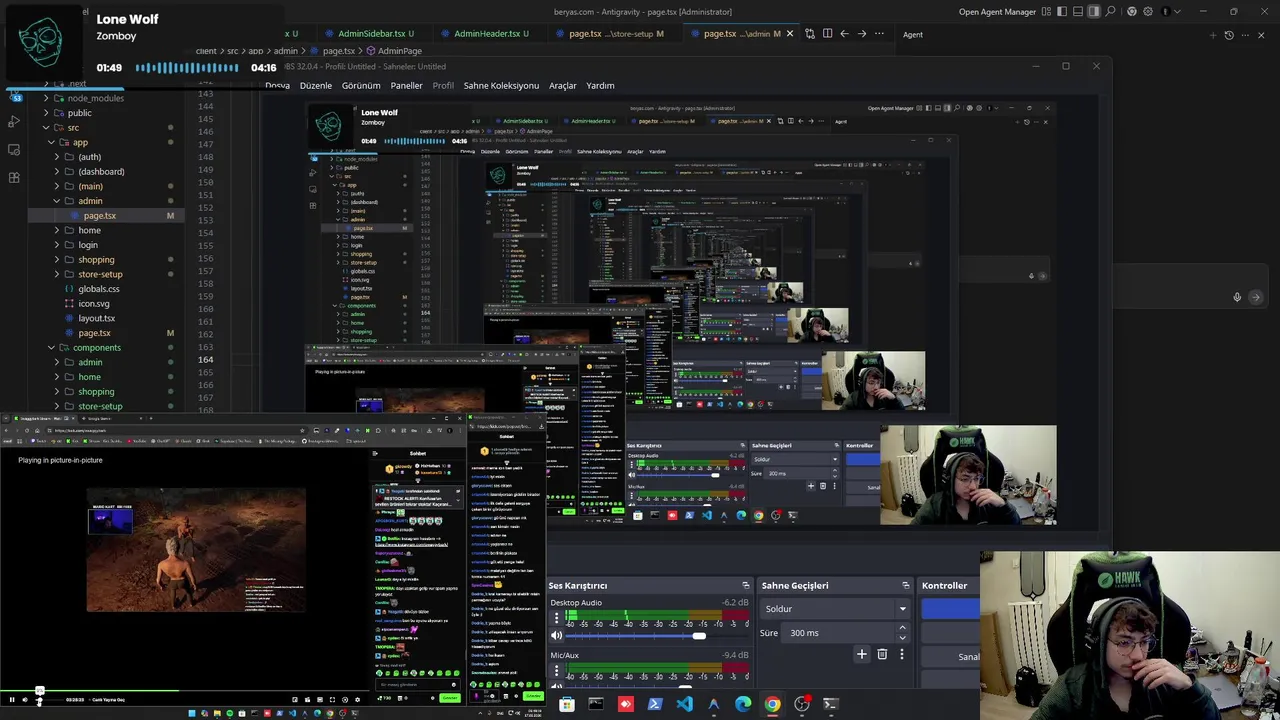Viewport: 1280px width, 720px height.
Task: Open the OBS Araçlar menu
Action: pyautogui.click(x=563, y=85)
